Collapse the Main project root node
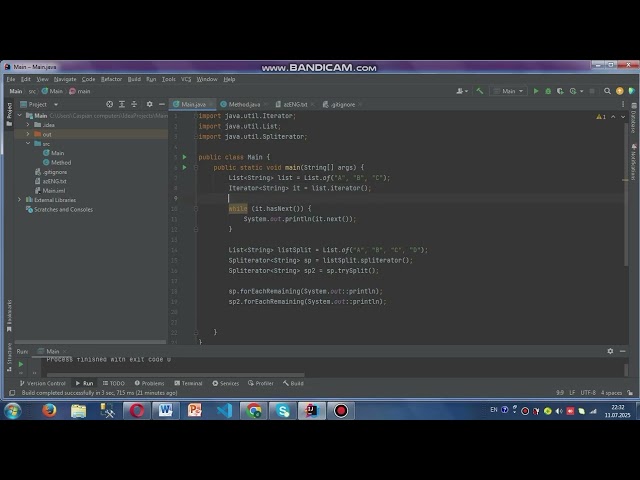The image size is (640, 480). [19, 116]
